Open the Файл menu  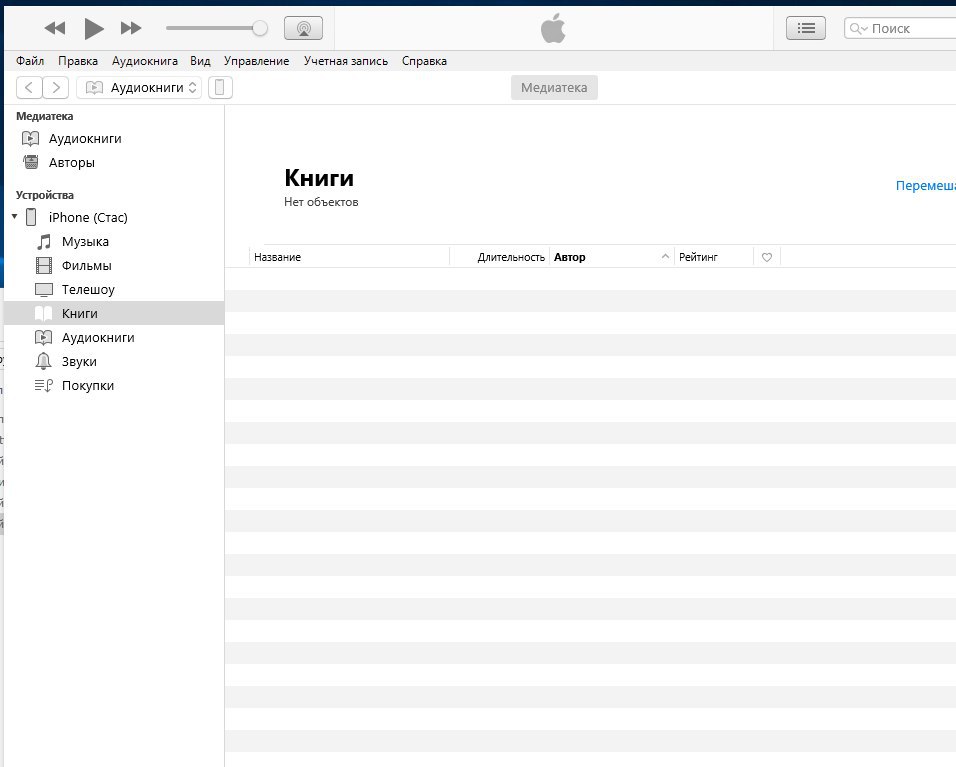click(30, 61)
